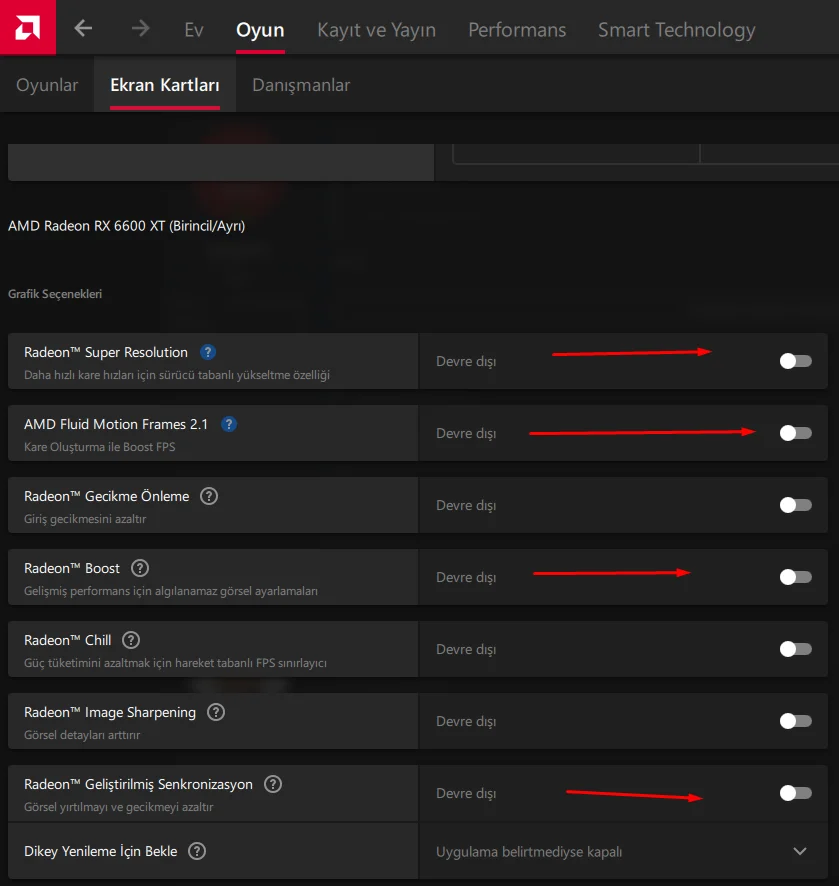Show help for Radeon Gecikme Önleme
Viewport: 839px width, 886px height.
209,496
